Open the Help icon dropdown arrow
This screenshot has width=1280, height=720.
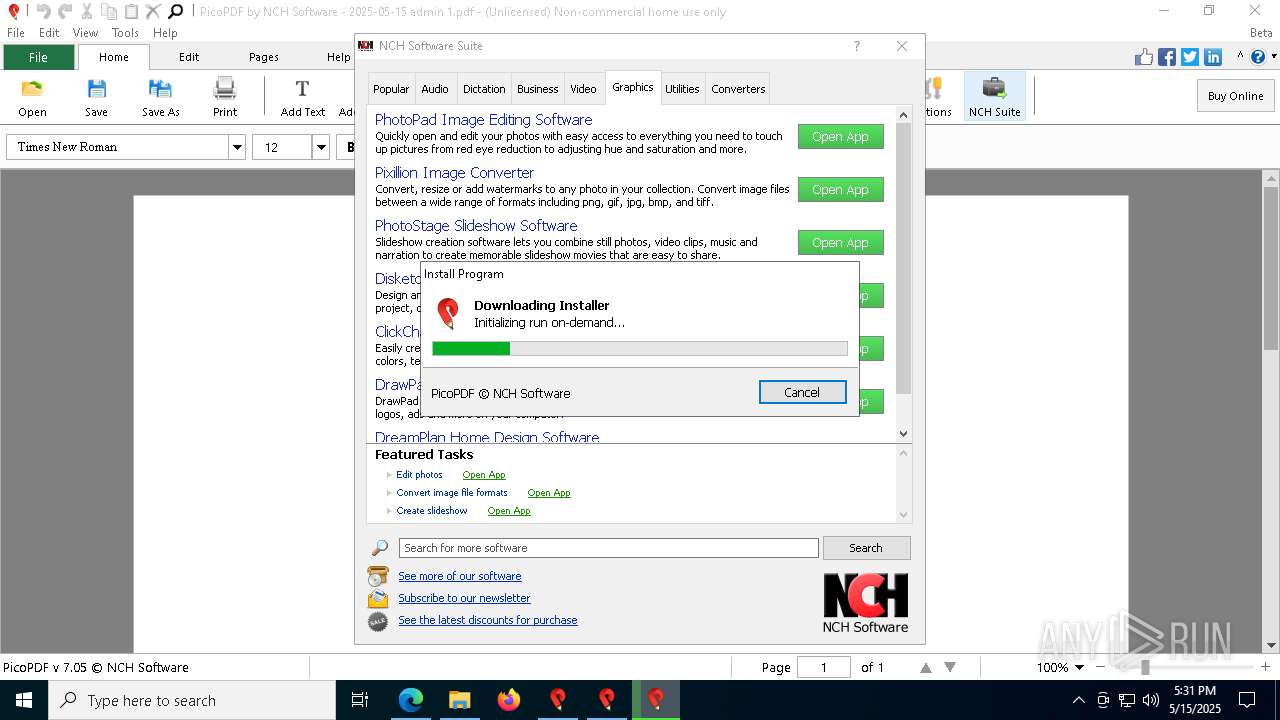coord(1272,57)
